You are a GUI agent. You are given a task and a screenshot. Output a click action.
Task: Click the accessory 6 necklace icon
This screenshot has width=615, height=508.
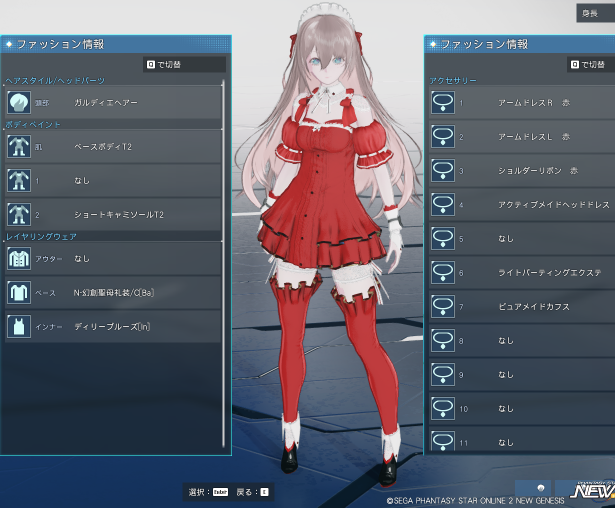pyautogui.click(x=443, y=273)
